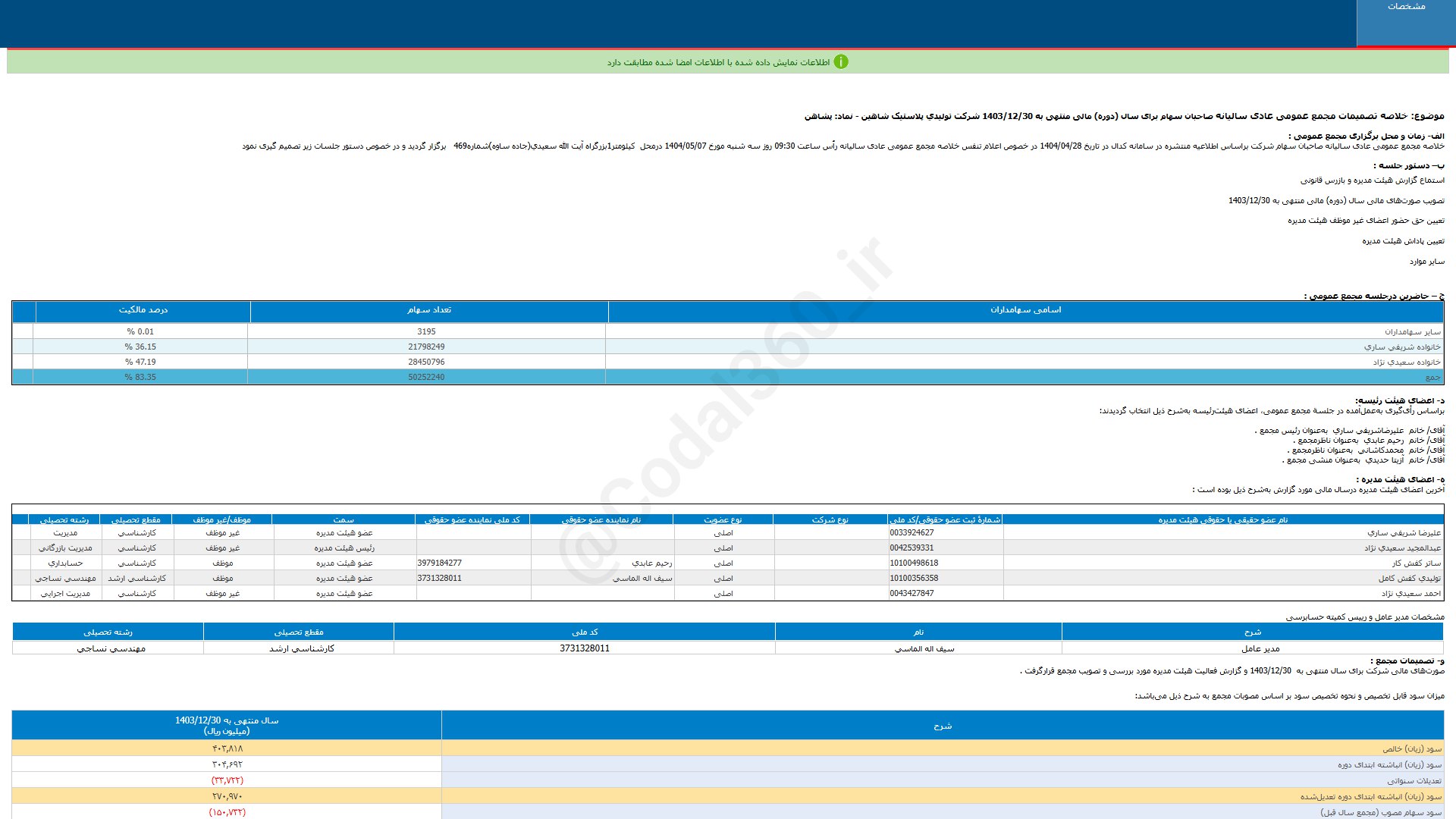Viewport: 1456px width, 819px height.
Task: Click share count 3195
Action: coord(426,331)
